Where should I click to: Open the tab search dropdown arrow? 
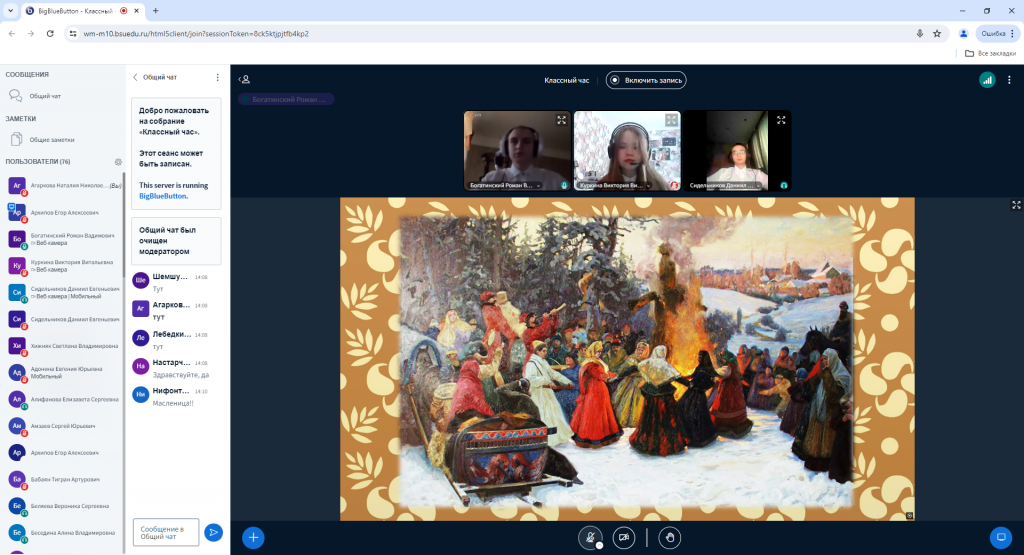[x=10, y=11]
